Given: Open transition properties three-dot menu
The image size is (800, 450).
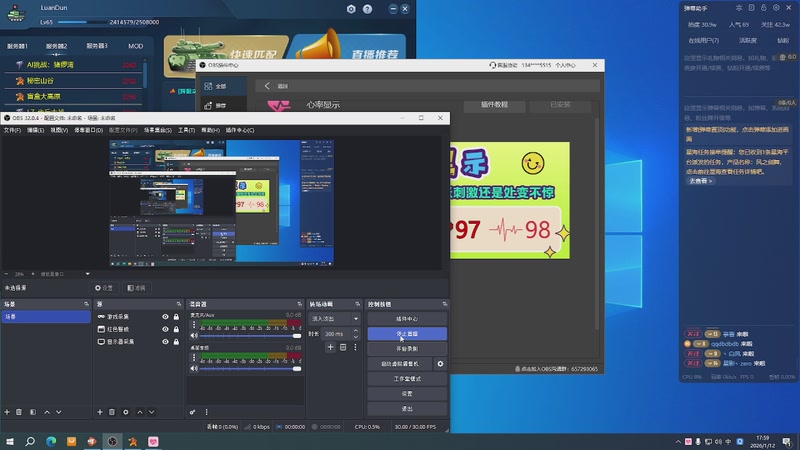Looking at the screenshot, I should point(355,347).
